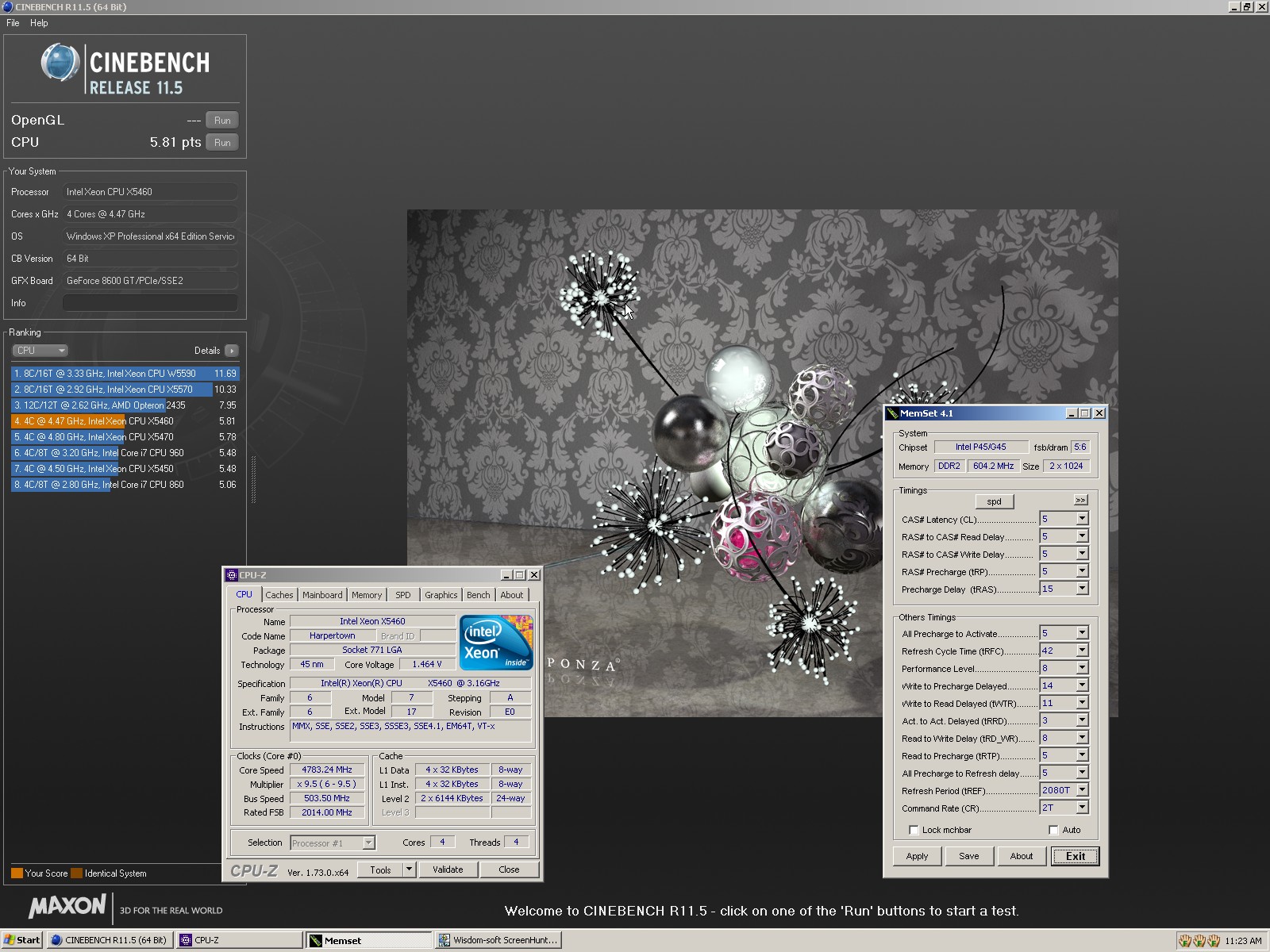Viewport: 1270px width, 952px height.
Task: Click the Intel Xeon inside logo in CPU-Z
Action: pyautogui.click(x=496, y=643)
